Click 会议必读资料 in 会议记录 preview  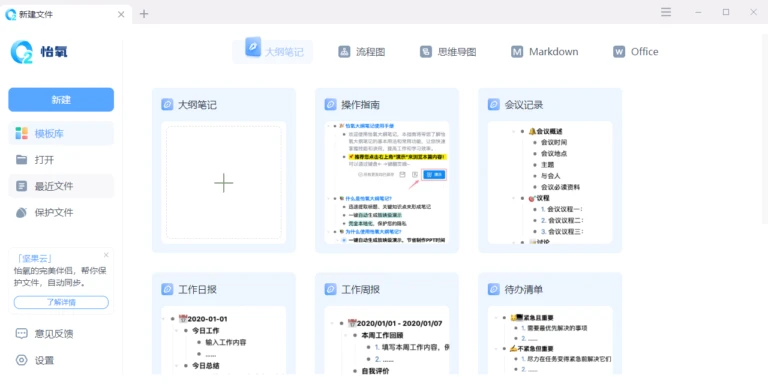coord(560,187)
